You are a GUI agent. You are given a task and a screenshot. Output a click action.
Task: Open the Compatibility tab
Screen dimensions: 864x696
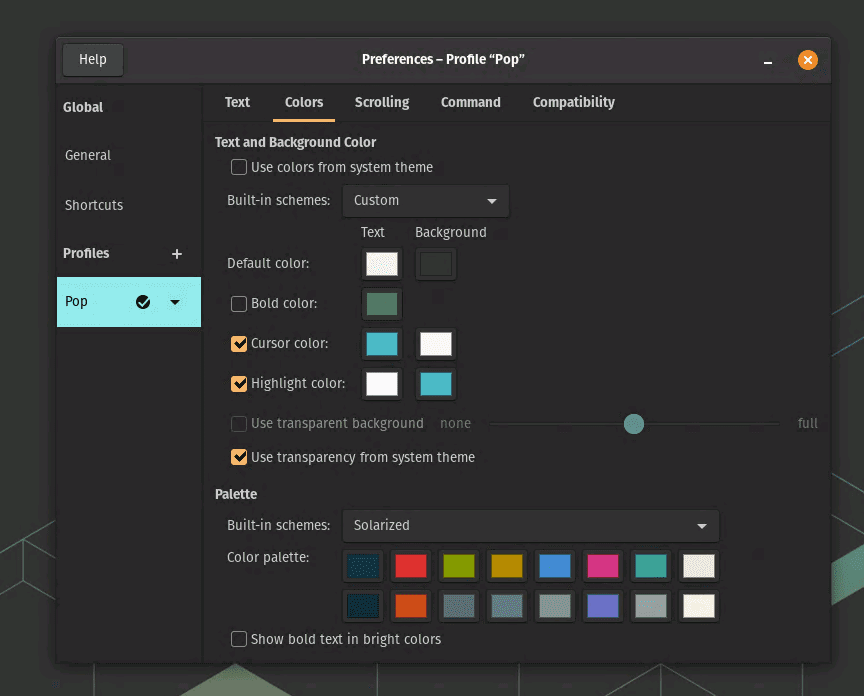573,102
